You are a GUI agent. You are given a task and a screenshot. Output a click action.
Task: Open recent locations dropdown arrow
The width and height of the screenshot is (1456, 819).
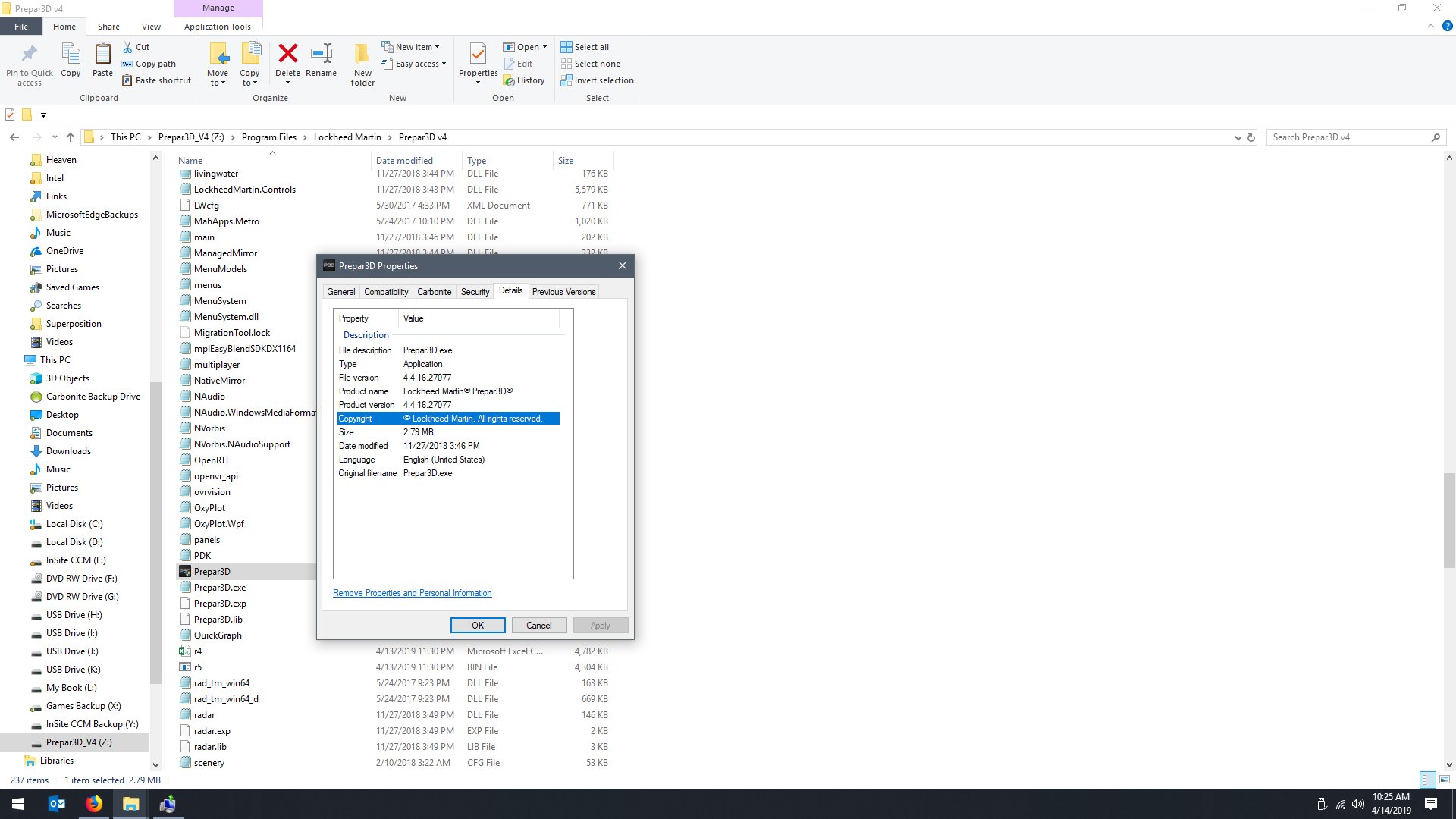(55, 137)
